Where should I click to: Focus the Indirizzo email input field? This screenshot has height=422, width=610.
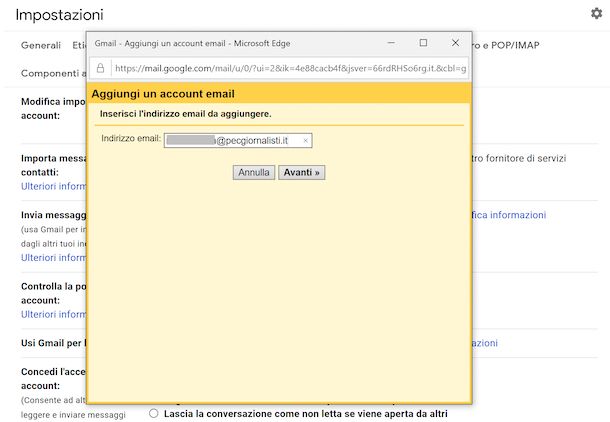[x=238, y=140]
